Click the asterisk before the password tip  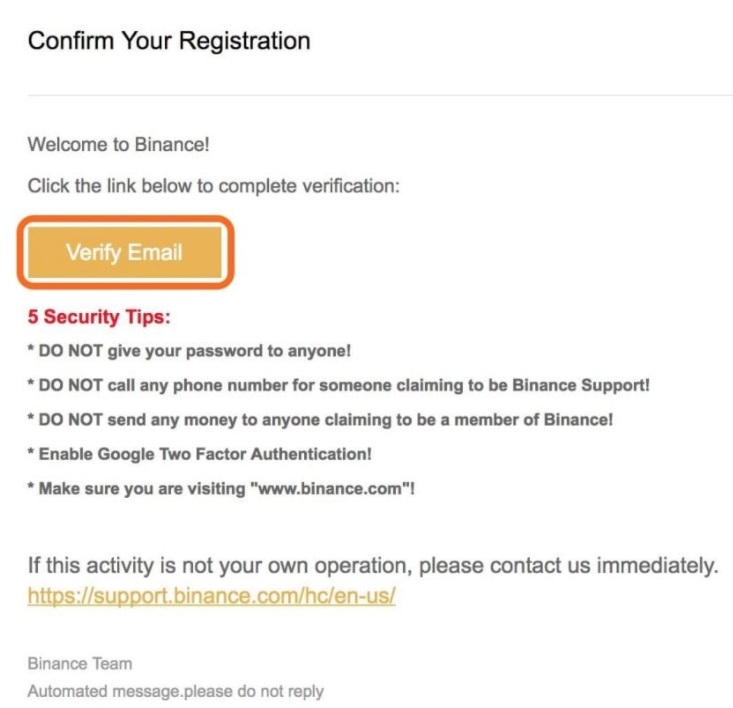(31, 349)
